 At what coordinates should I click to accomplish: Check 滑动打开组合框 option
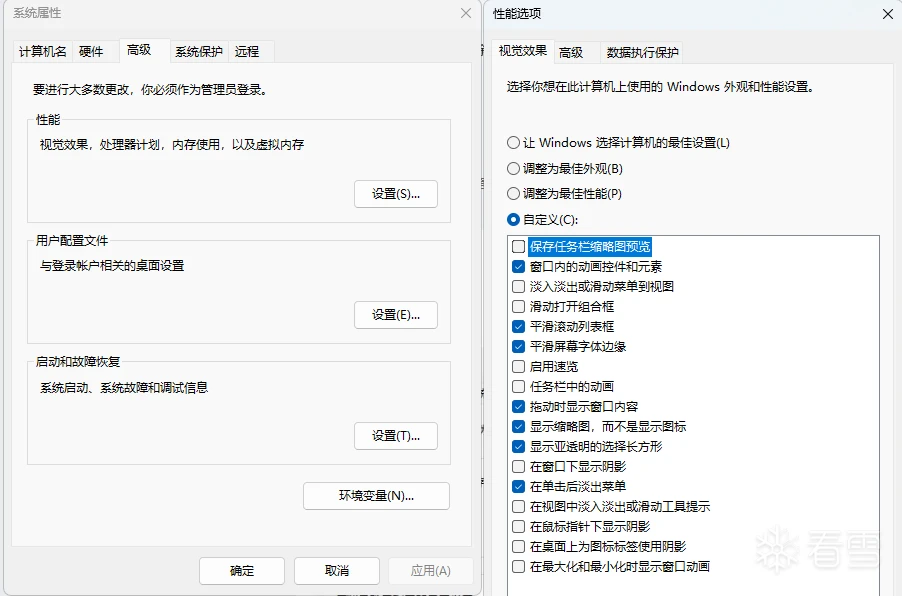(518, 307)
